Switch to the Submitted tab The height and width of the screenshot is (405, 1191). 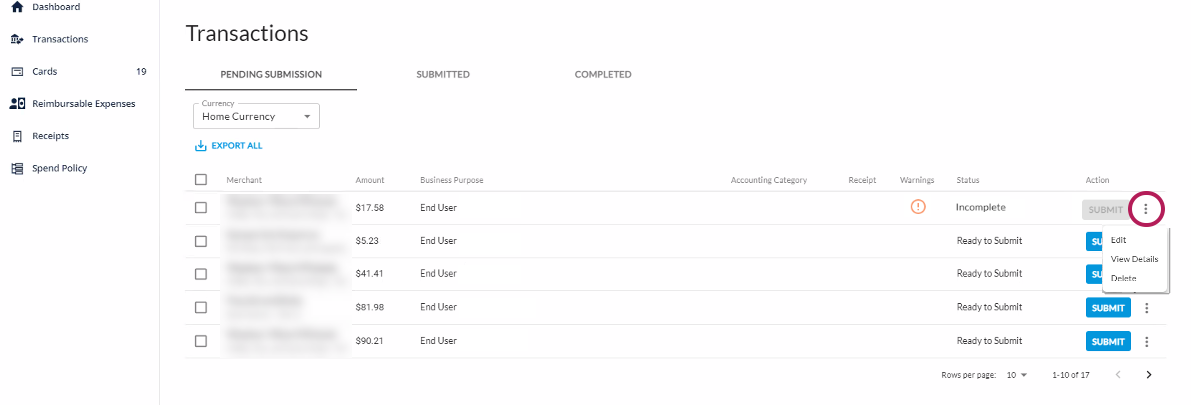click(443, 75)
